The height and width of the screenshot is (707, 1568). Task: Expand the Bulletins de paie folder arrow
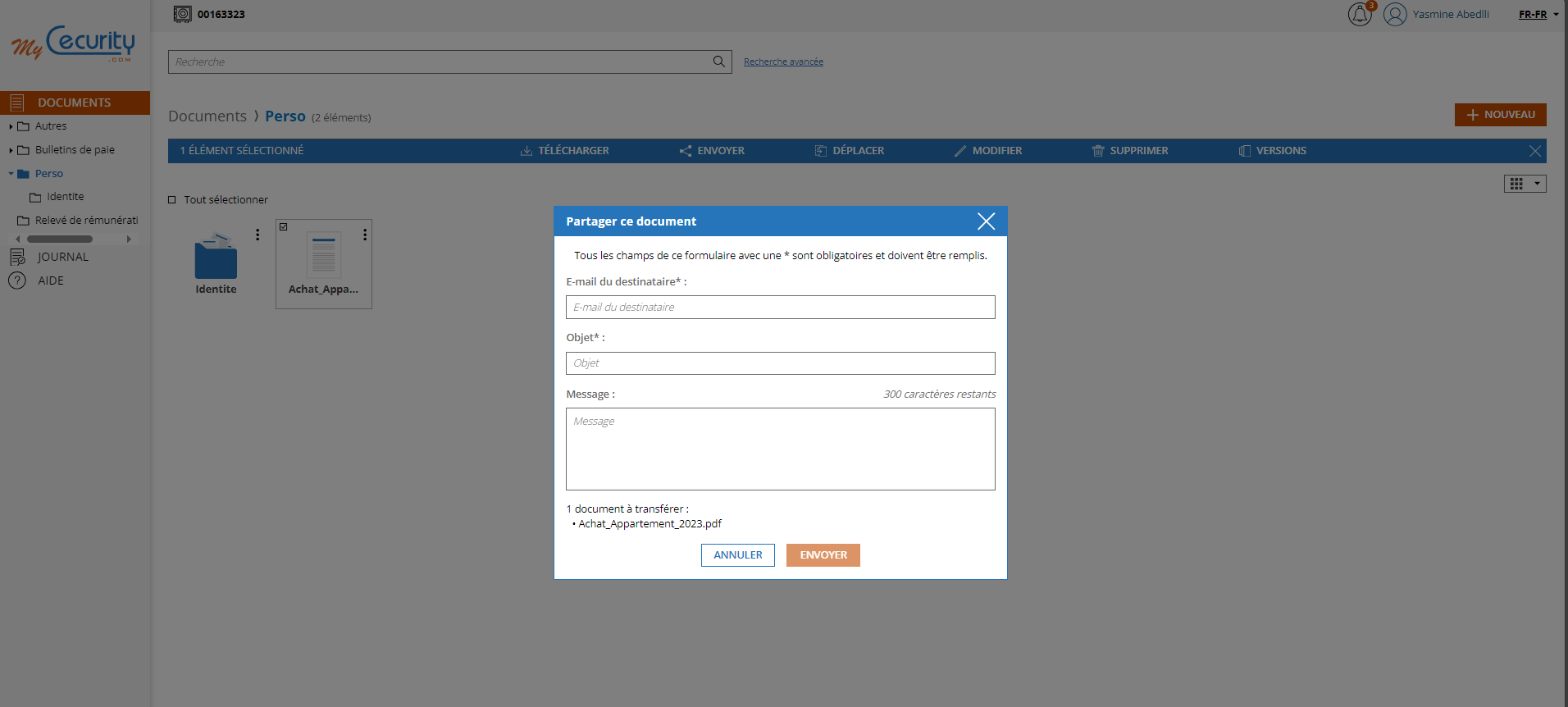click(11, 150)
